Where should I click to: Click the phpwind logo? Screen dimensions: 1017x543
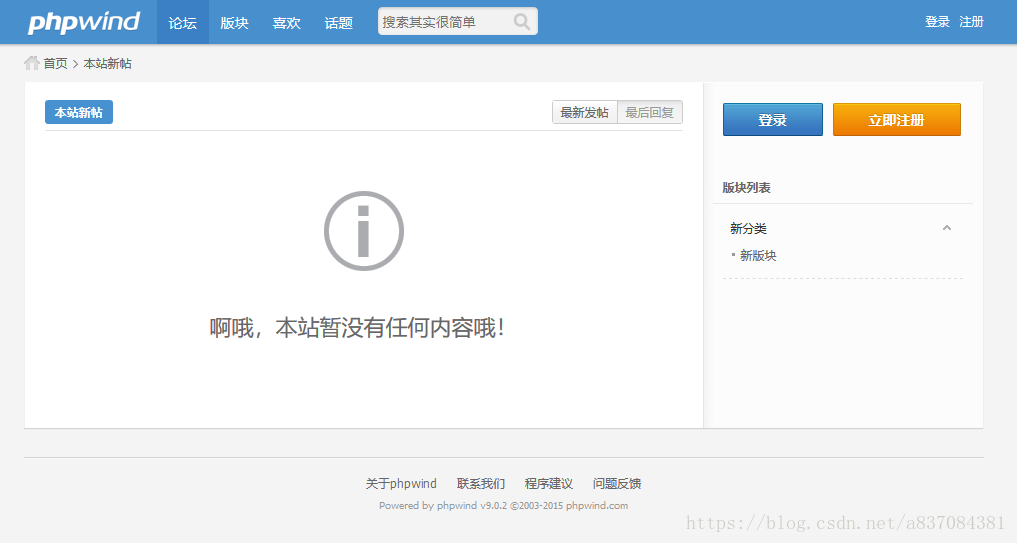[x=84, y=22]
